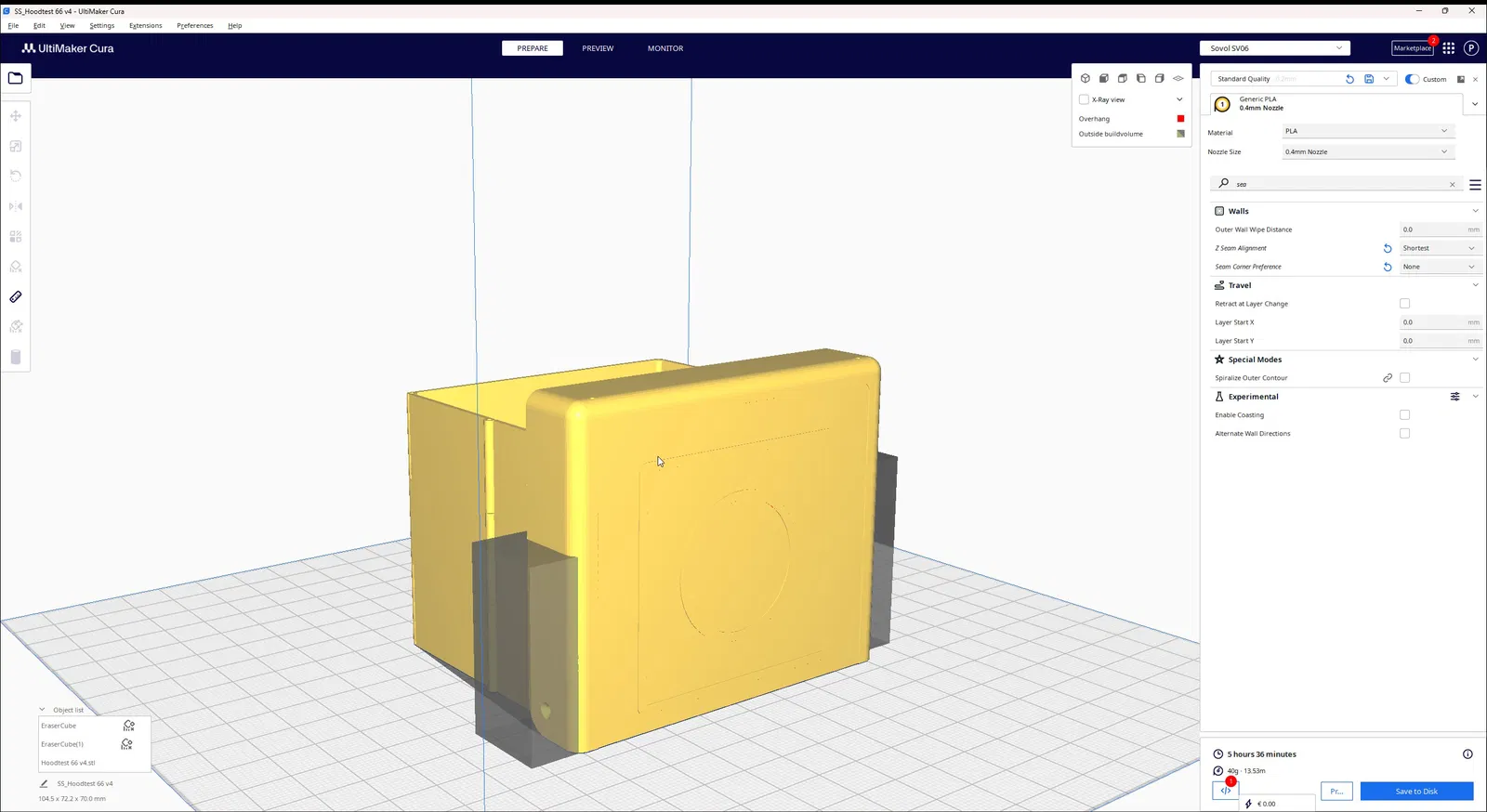Screen dimensions: 1487x812
Task: Click the Outside buildvolume color swatch
Action: tap(1180, 134)
